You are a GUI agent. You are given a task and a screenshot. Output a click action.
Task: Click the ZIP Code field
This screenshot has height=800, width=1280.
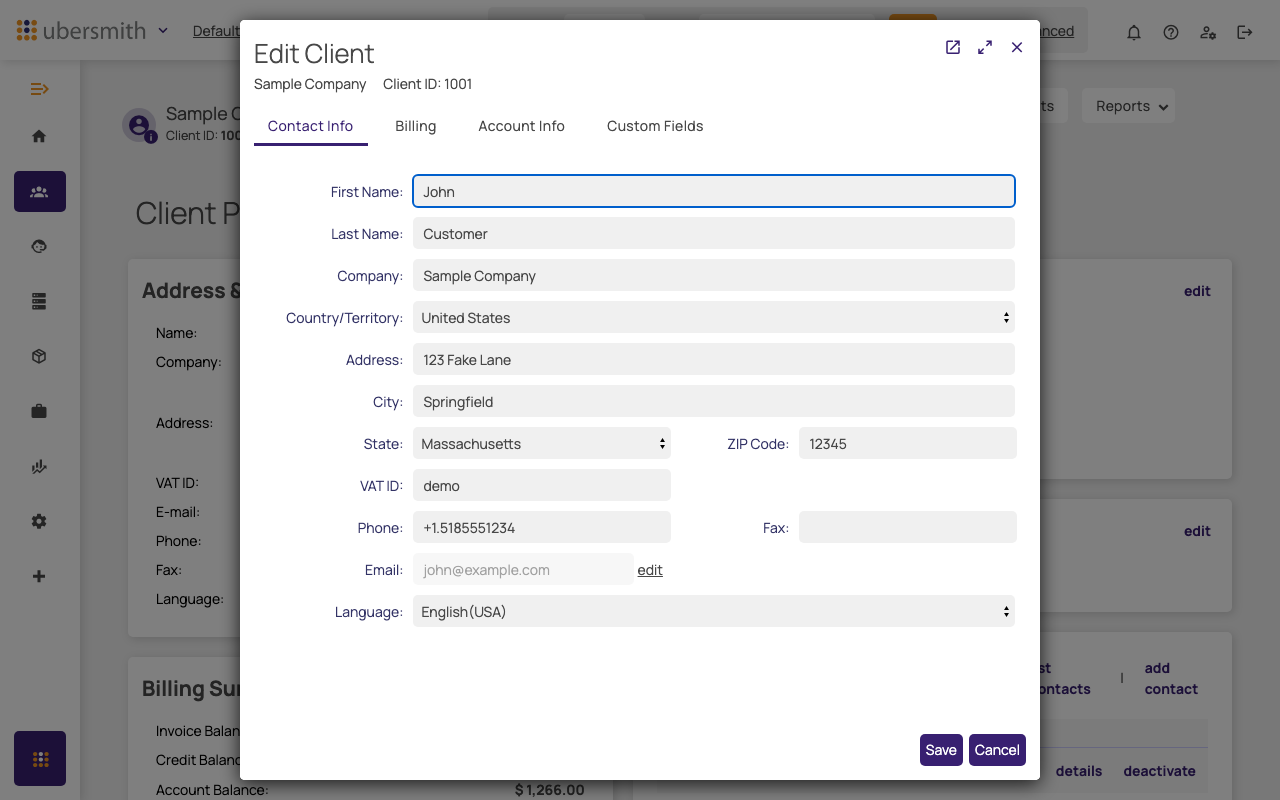pos(908,444)
